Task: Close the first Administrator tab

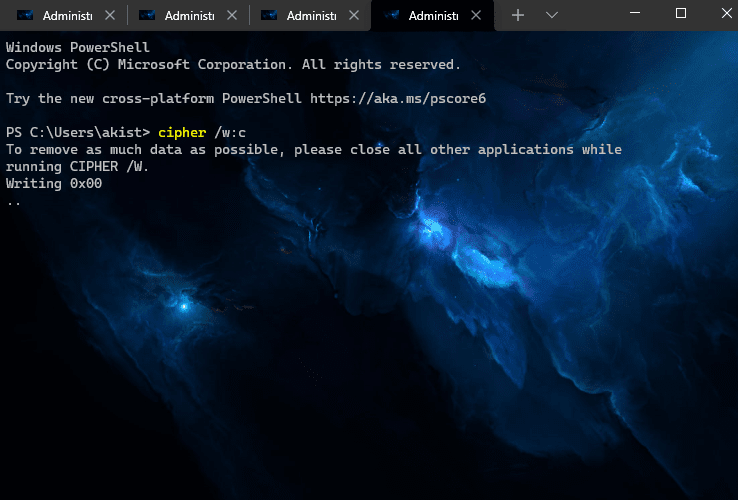Action: point(110,16)
